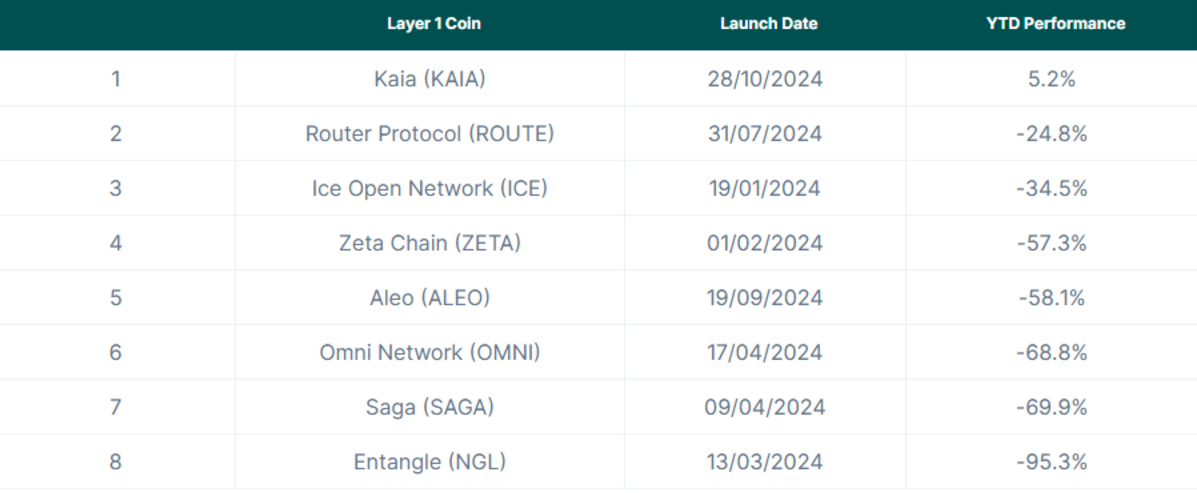Click the Aleo (ALEO) coin name
The image size is (1197, 493).
pos(429,297)
